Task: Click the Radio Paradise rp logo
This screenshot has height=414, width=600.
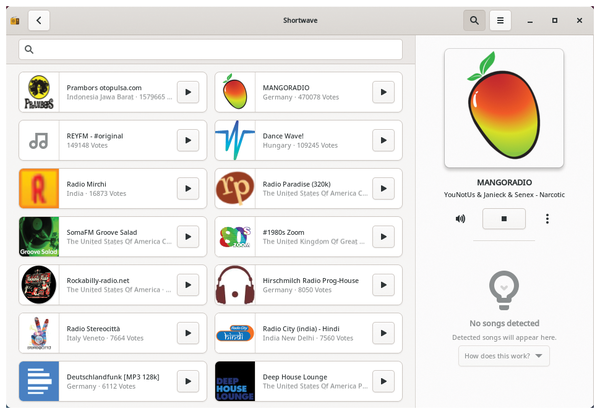Action: 235,188
